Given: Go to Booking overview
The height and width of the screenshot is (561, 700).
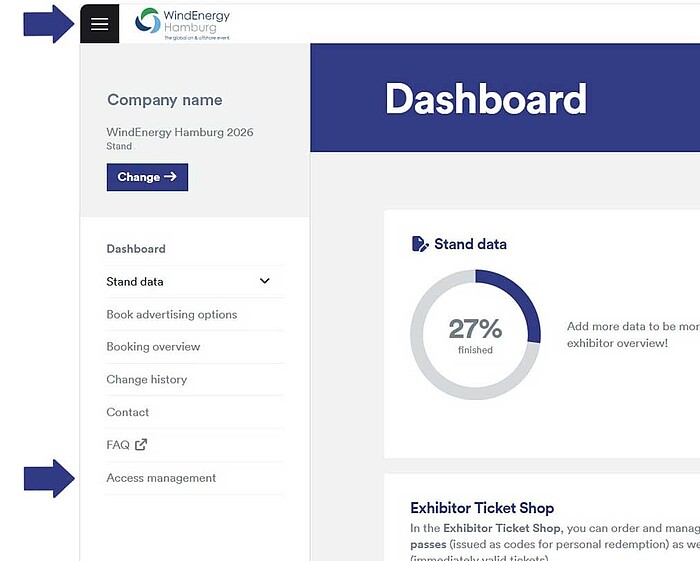Looking at the screenshot, I should [x=153, y=347].
